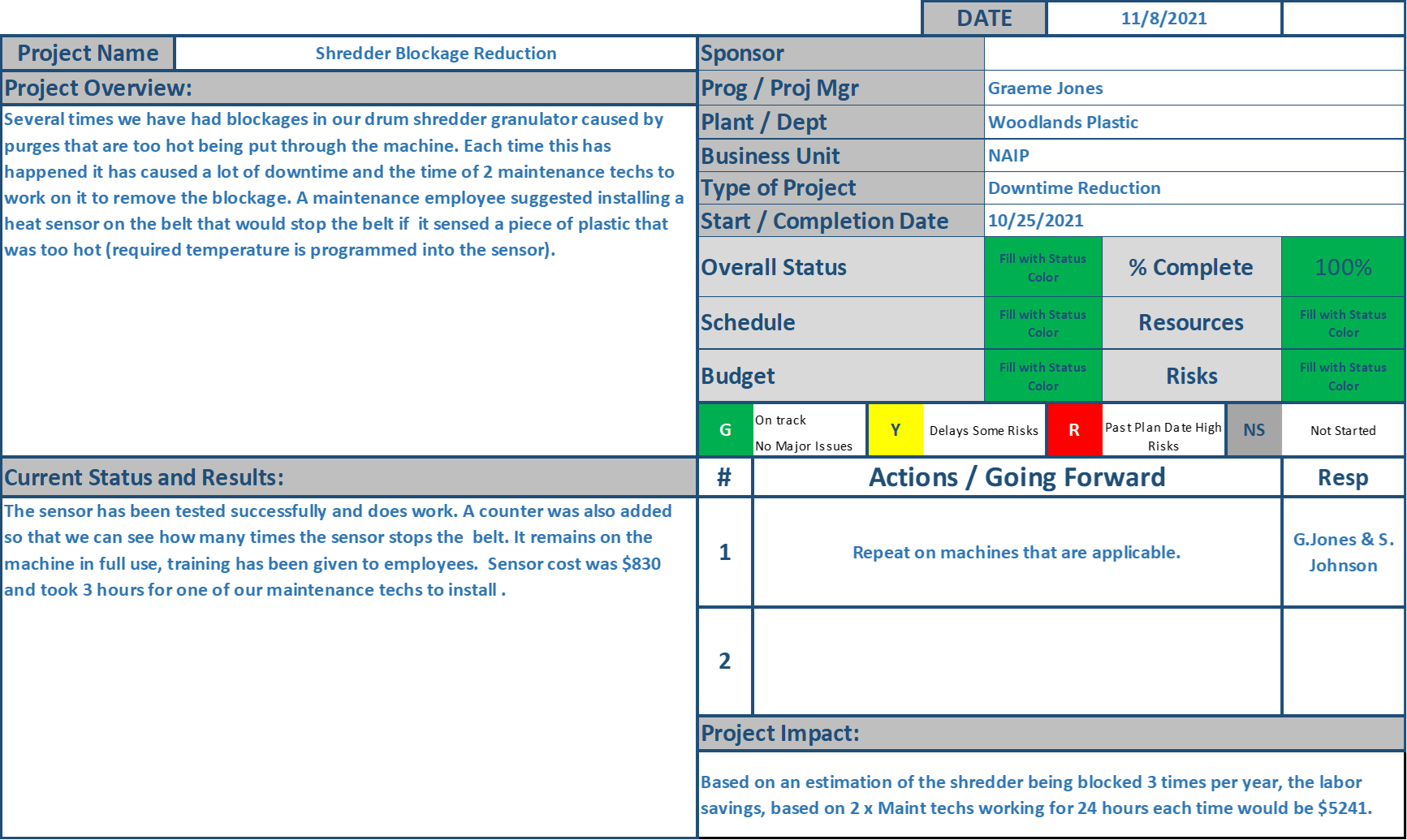
Task: Click the DATE header cell
Action: [x=984, y=19]
